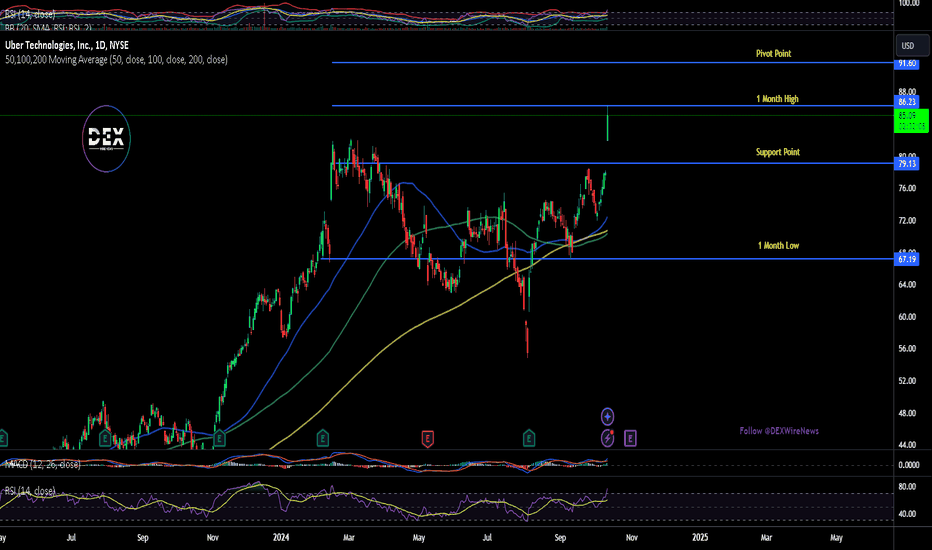Click the 91.60 price label
Screen dimensions: 932x550
[906, 63]
